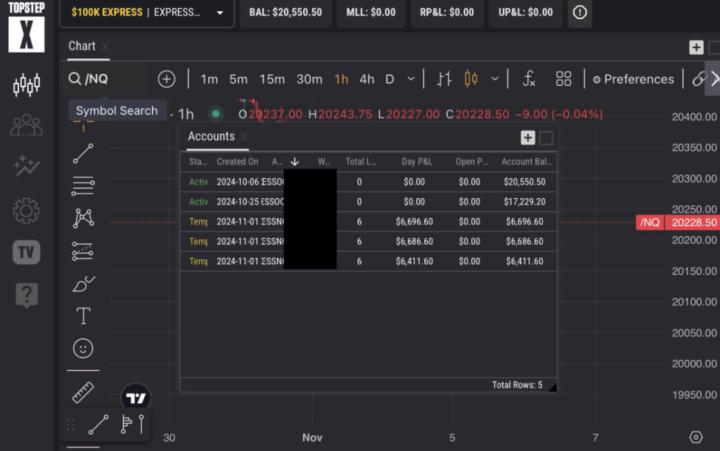
Task: Select the 15m timeframe
Action: (272, 79)
